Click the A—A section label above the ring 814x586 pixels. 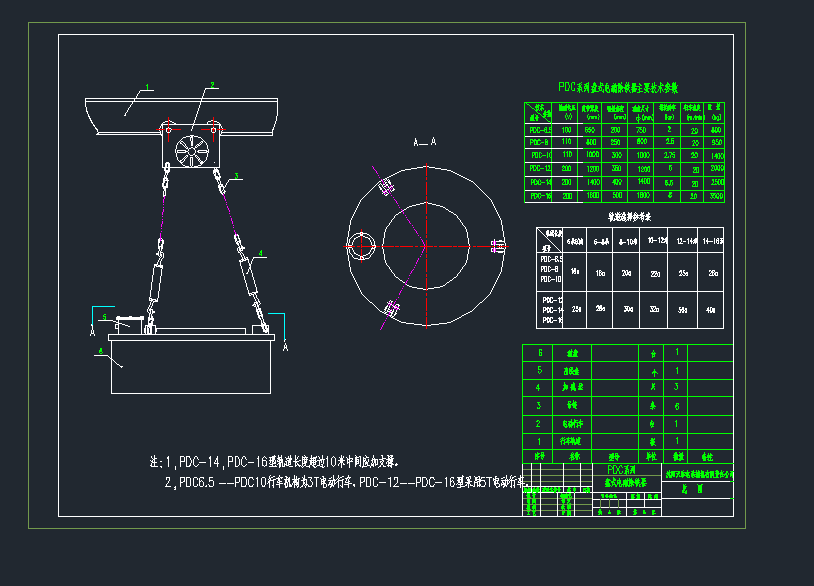(x=425, y=144)
